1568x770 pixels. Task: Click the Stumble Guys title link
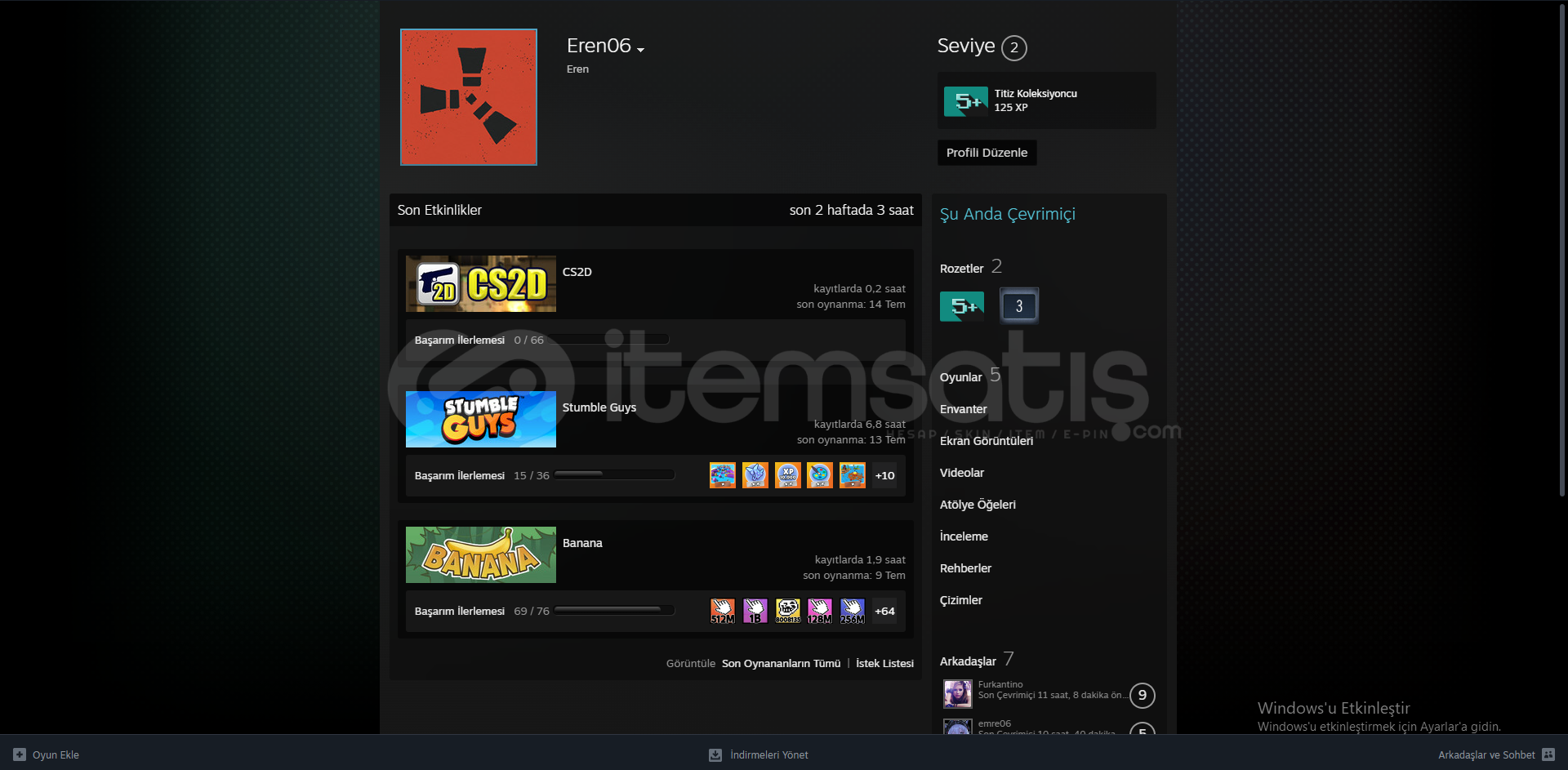point(599,407)
